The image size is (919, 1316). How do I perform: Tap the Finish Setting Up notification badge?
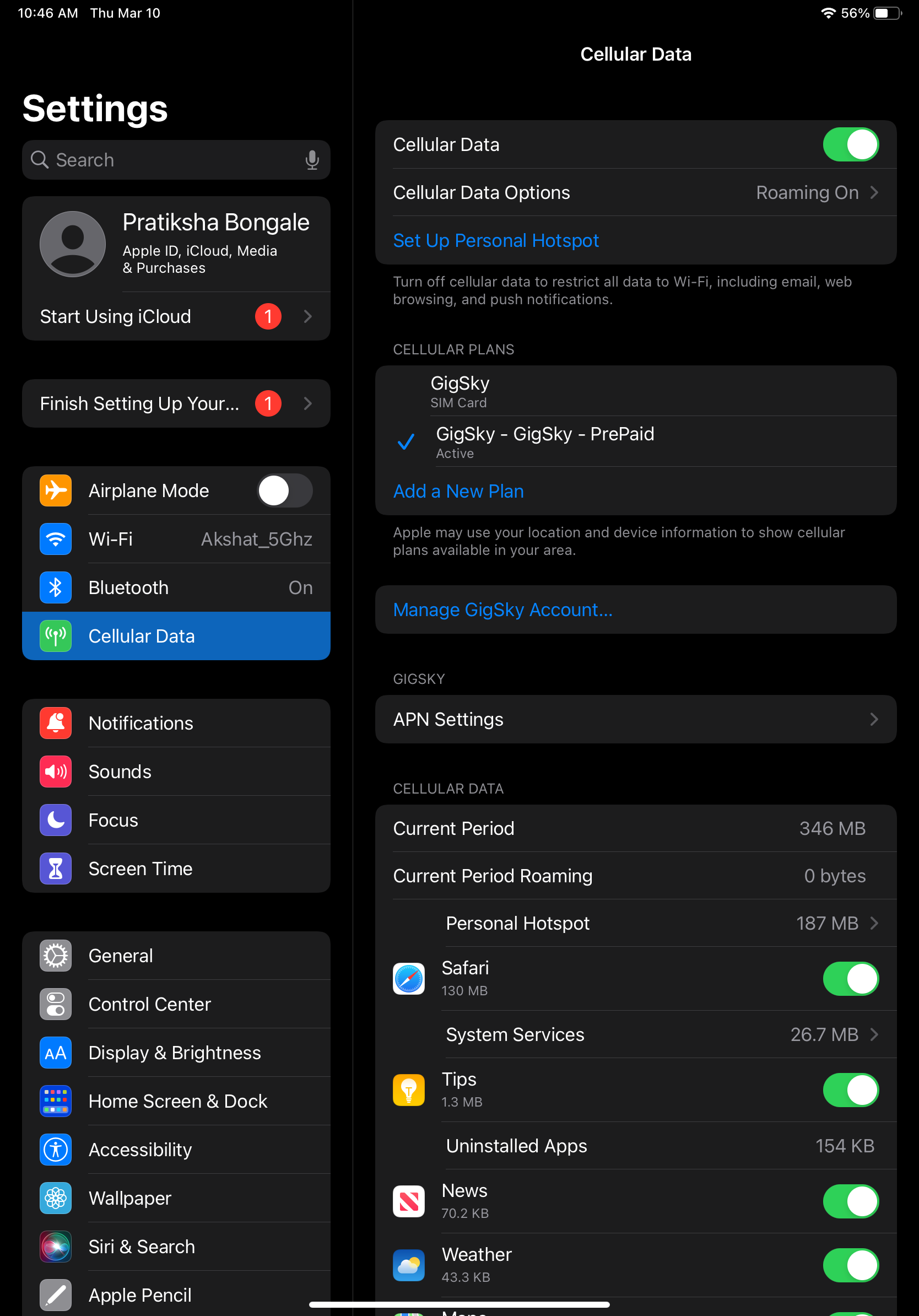coord(268,403)
